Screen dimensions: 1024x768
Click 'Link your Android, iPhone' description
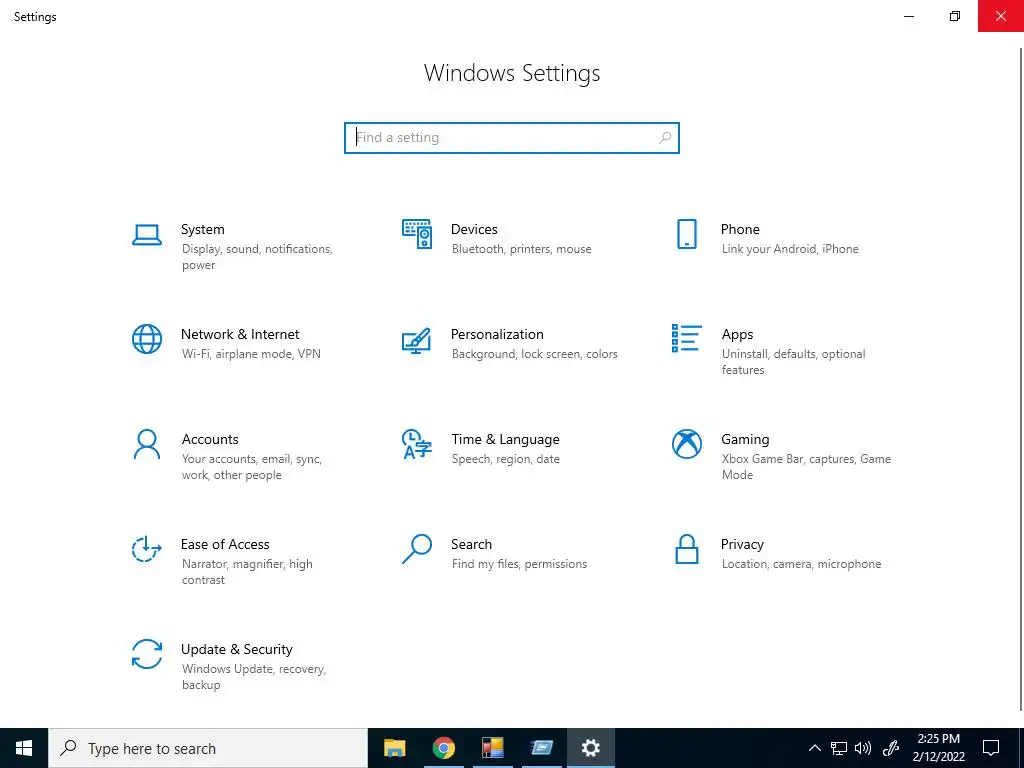[x=790, y=249]
